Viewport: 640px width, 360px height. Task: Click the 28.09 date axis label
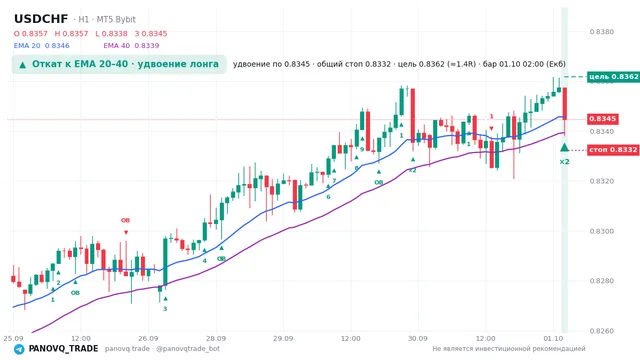[x=216, y=338]
